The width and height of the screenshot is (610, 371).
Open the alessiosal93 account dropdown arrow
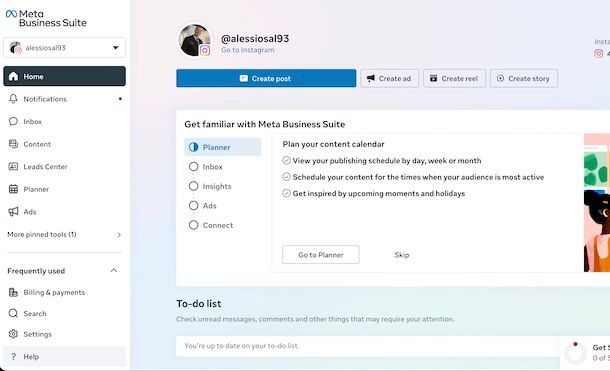click(116, 47)
